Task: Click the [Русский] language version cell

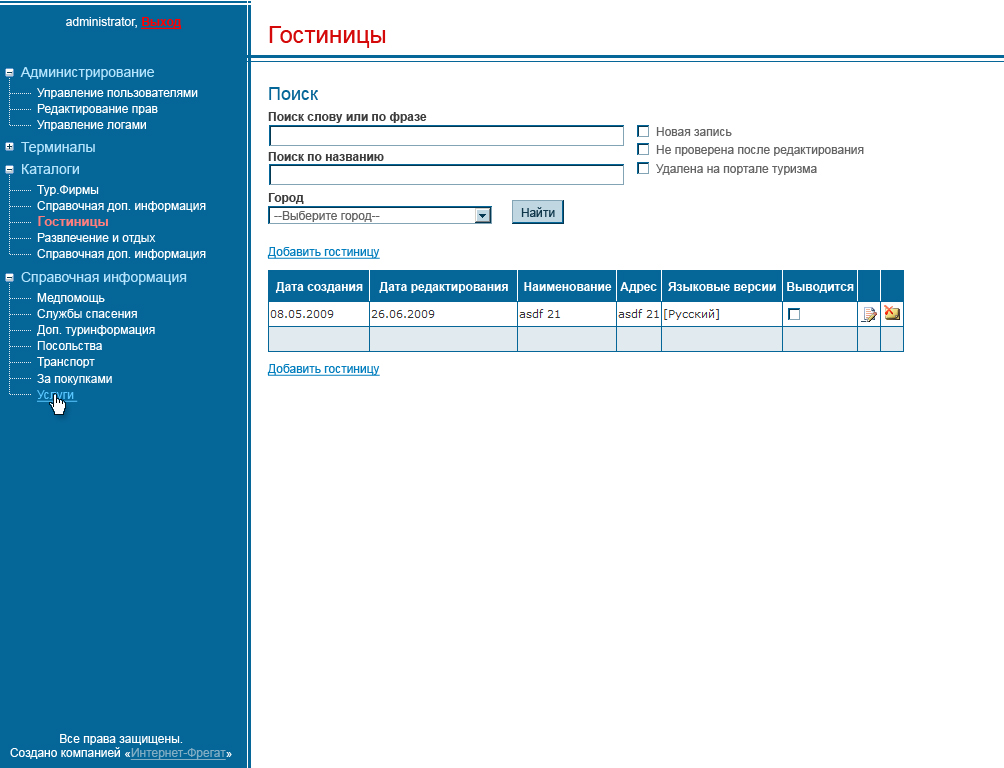Action: 722,315
